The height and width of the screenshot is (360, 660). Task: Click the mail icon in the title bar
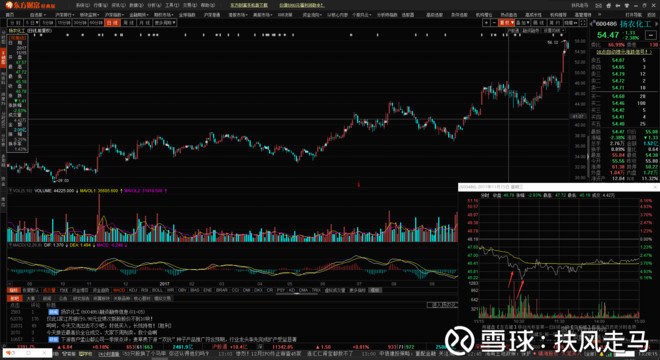[x=598, y=5]
